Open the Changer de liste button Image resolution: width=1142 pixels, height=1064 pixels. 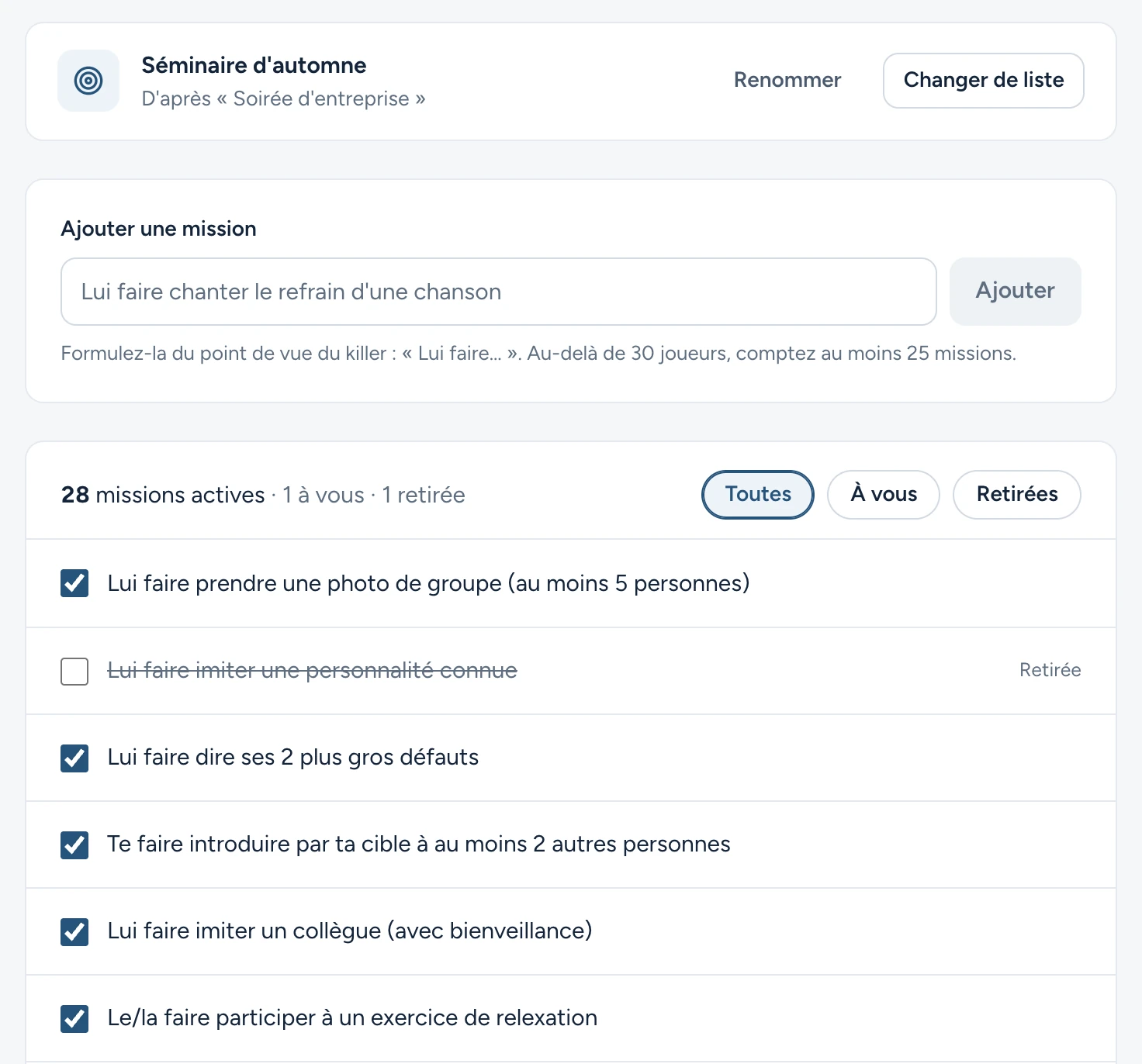point(983,81)
